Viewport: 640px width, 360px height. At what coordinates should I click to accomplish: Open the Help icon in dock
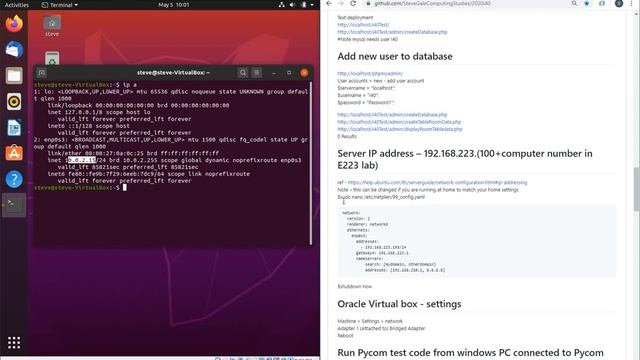[14, 180]
